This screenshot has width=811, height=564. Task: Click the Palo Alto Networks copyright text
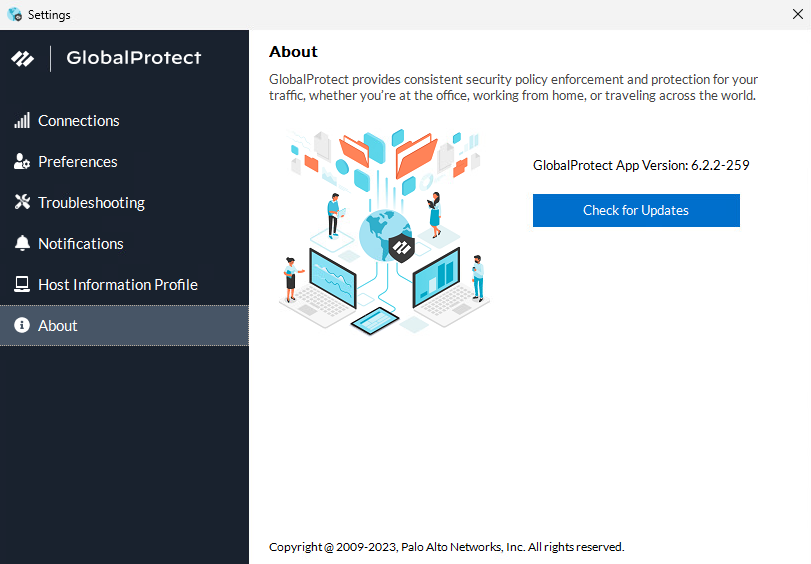pos(446,547)
